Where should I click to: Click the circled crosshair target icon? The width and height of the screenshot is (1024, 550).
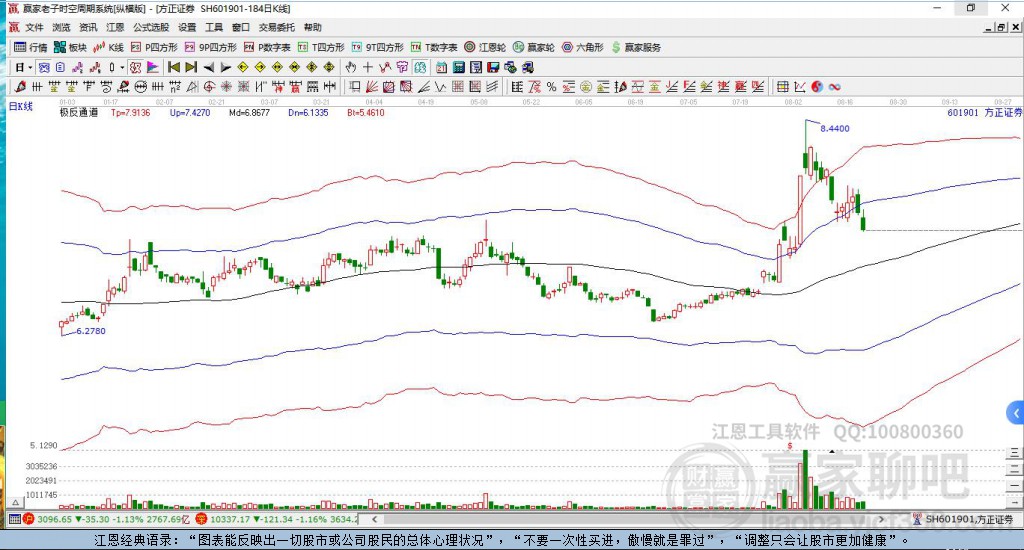[209, 86]
